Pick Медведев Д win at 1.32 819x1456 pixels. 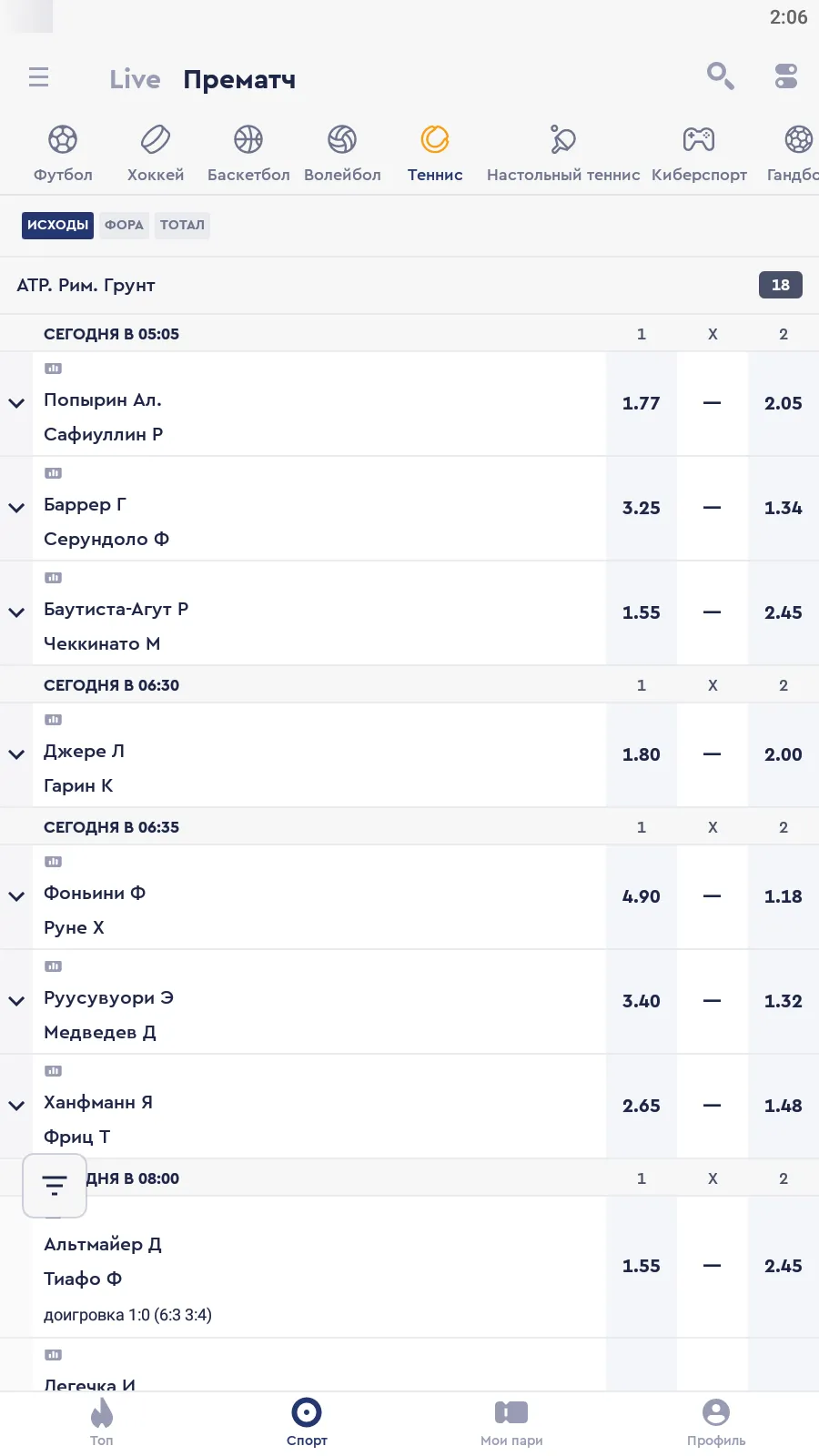[784, 1001]
